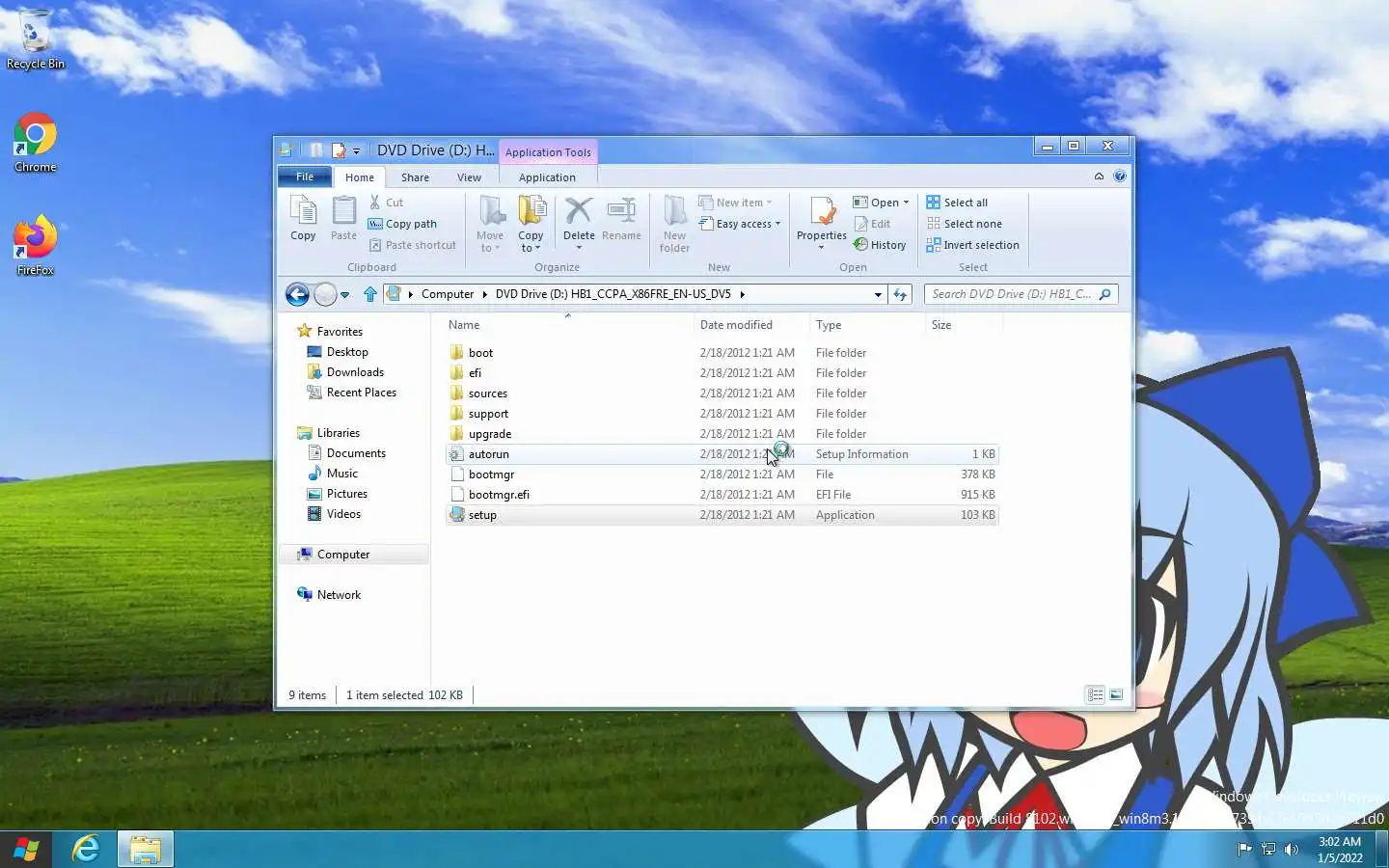Switch to the View ribbon tab
This screenshot has height=868, width=1389.
(469, 177)
